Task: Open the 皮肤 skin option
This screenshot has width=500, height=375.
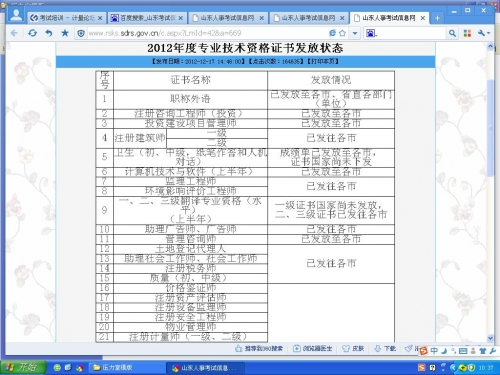Action: (x=353, y=349)
